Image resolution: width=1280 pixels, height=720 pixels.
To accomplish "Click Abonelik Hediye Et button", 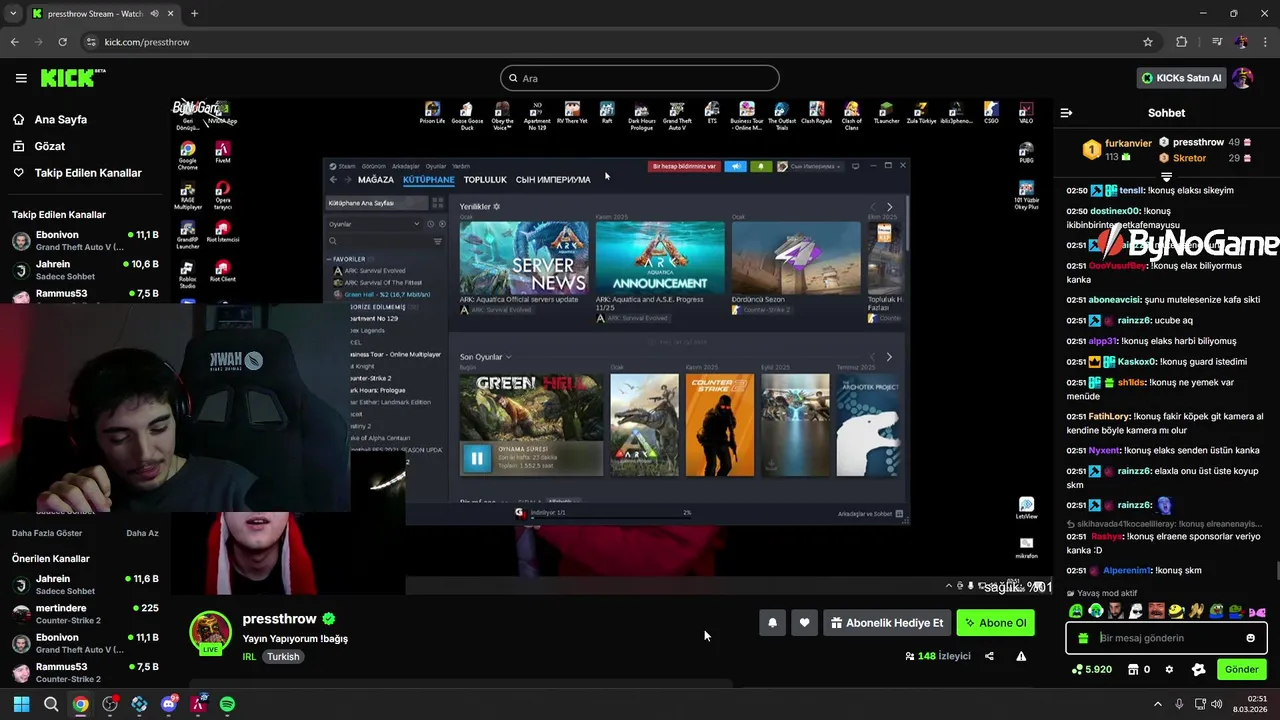I will coord(887,623).
